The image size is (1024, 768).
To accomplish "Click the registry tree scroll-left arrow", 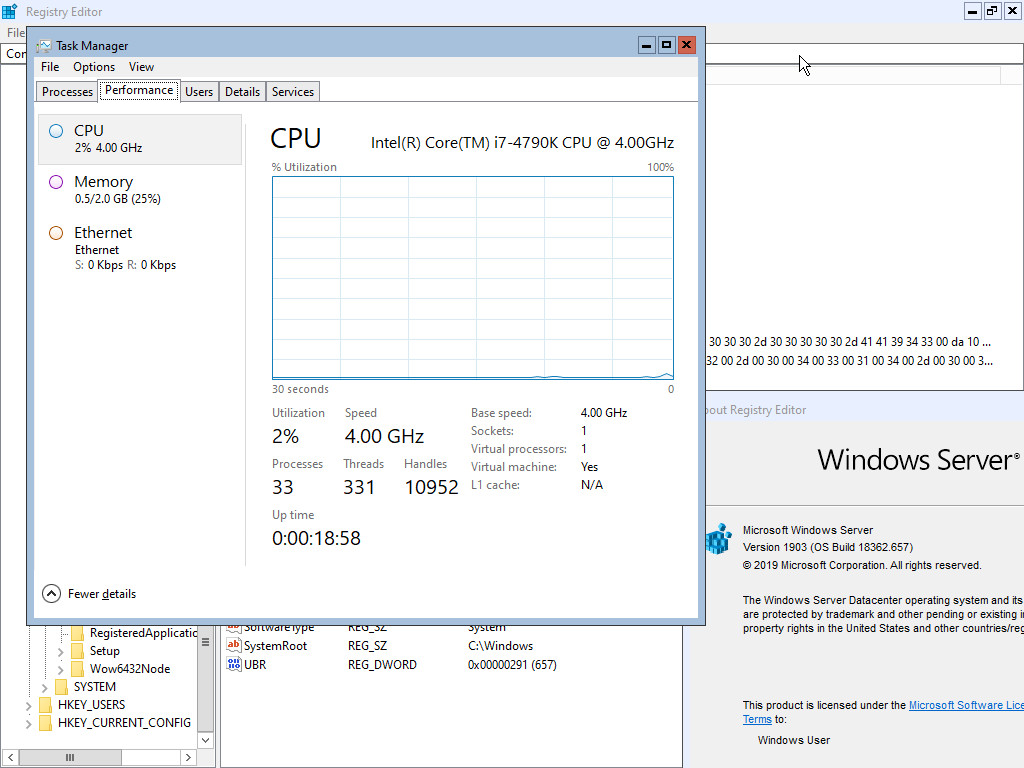I will (10, 758).
